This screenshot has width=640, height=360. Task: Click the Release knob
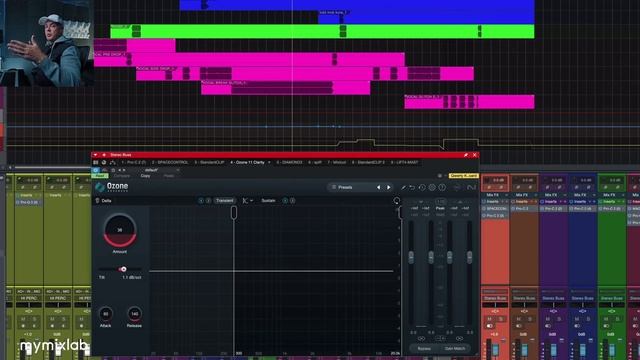point(134,314)
